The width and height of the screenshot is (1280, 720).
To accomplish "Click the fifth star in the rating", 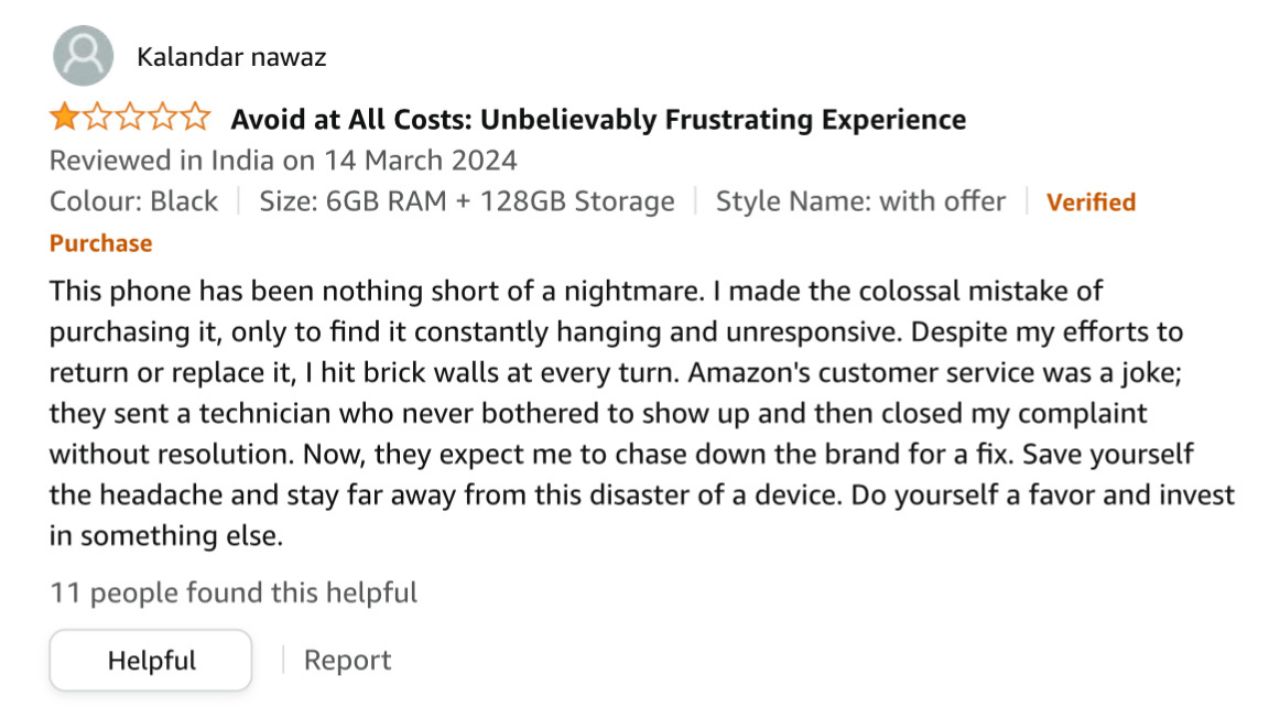I will (196, 119).
